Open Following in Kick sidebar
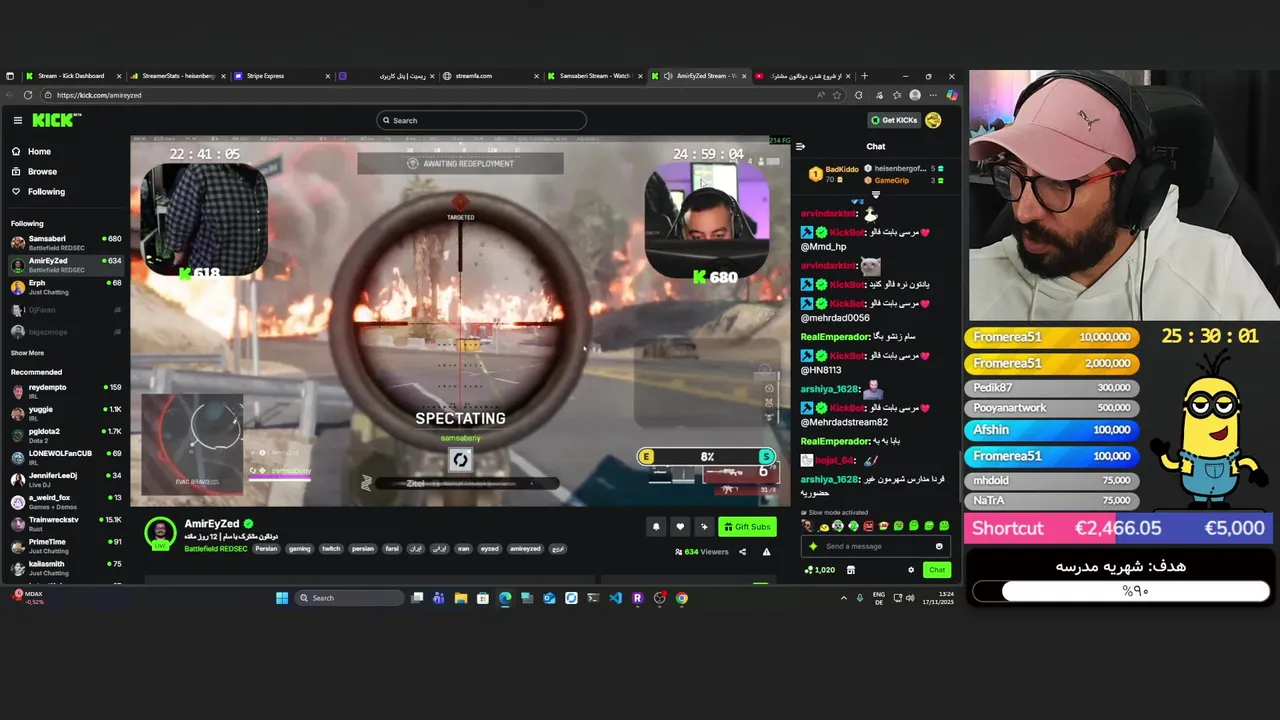The height and width of the screenshot is (720, 1280). click(46, 191)
